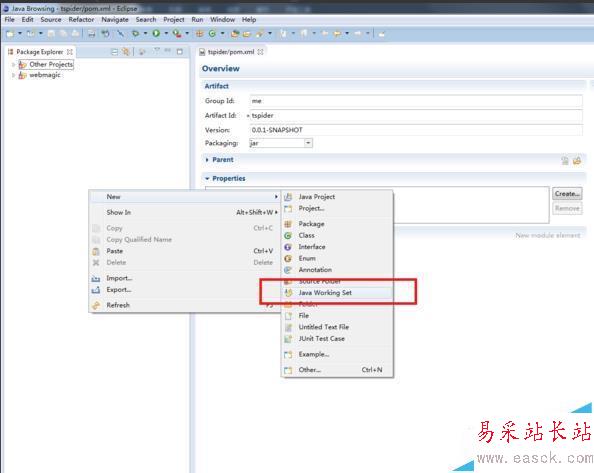Expand the Parent section

[207, 160]
